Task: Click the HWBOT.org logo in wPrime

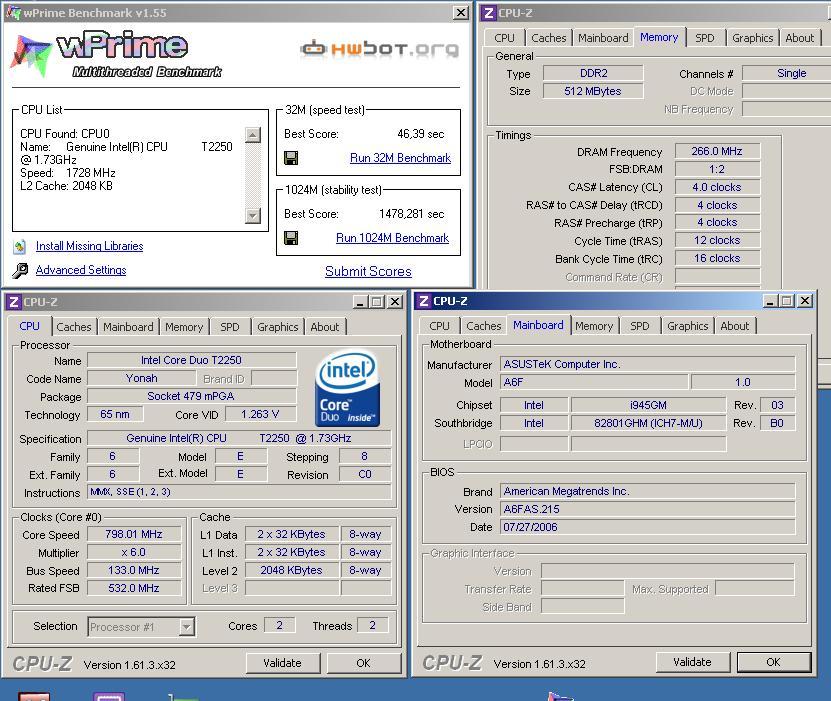Action: pos(379,49)
